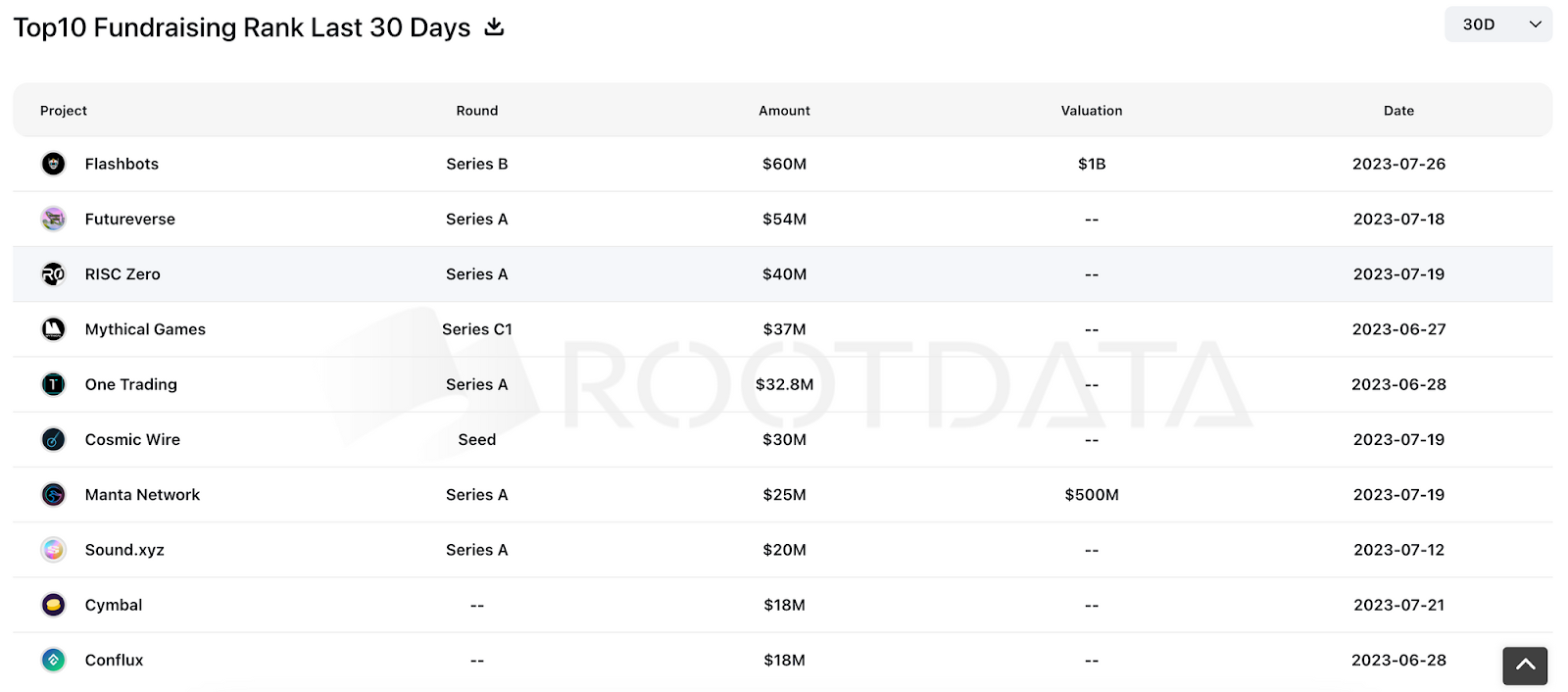This screenshot has width=1568, height=692.
Task: Click the Flashbots project logo
Action: (x=54, y=164)
